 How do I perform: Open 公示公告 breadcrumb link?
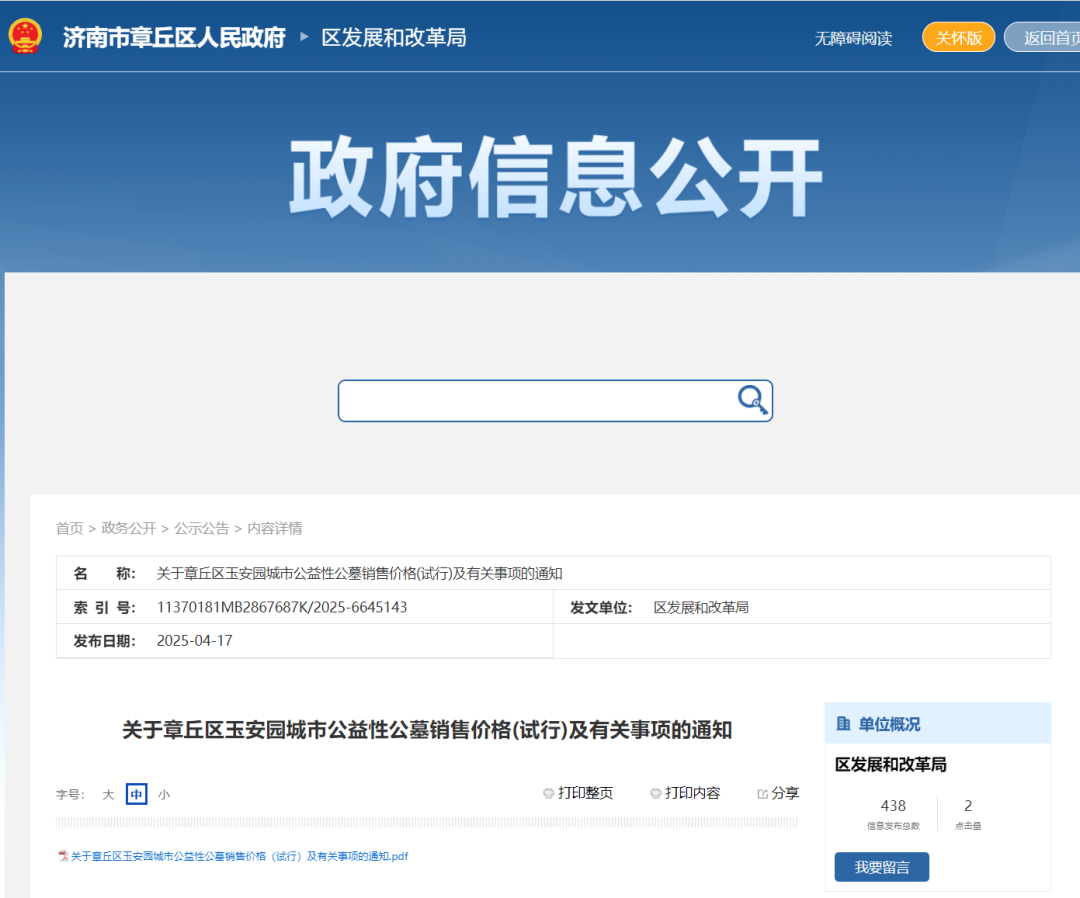202,528
